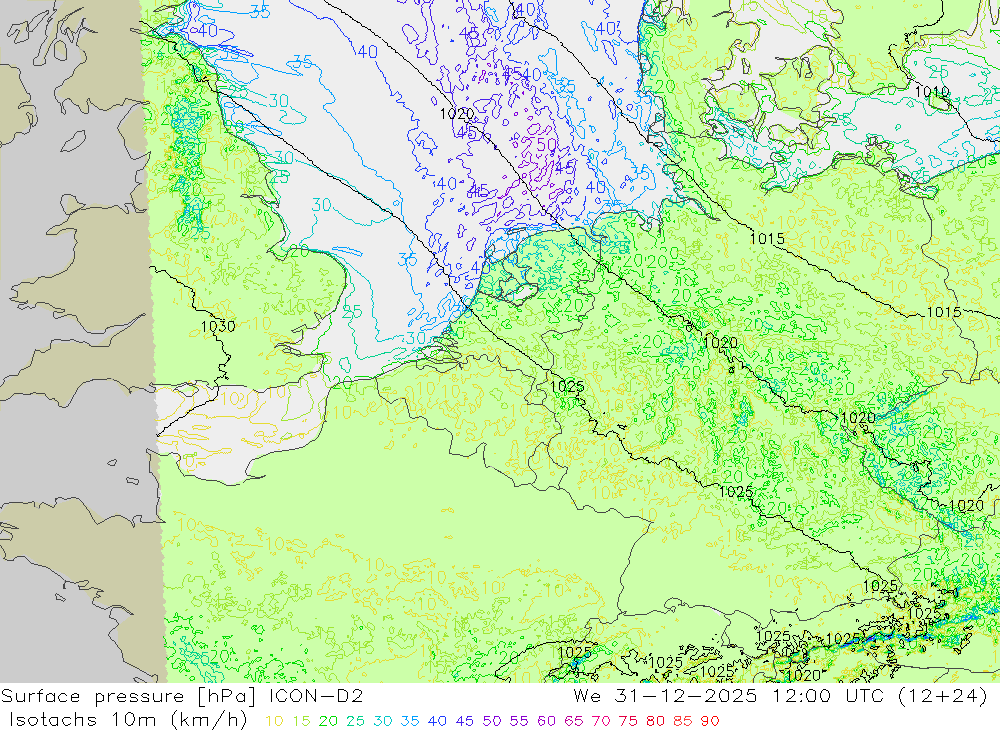Select the '75' legend value

628,721
